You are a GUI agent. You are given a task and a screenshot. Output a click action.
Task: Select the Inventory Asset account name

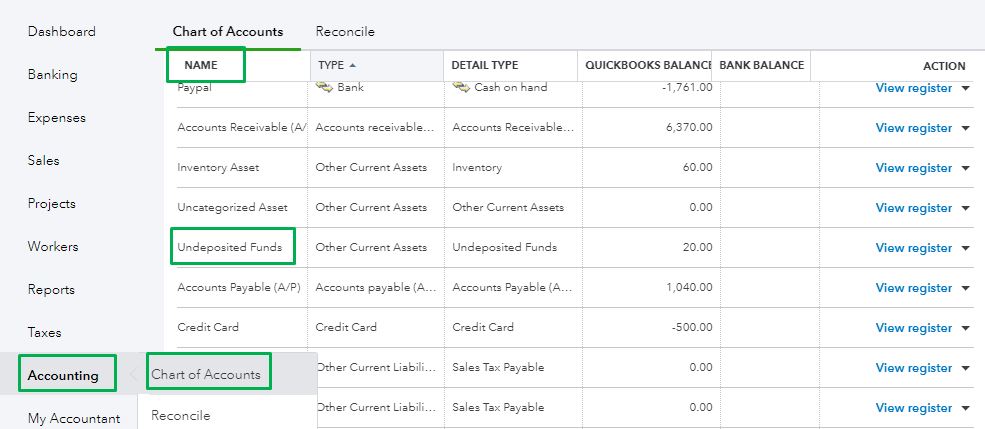tap(218, 168)
